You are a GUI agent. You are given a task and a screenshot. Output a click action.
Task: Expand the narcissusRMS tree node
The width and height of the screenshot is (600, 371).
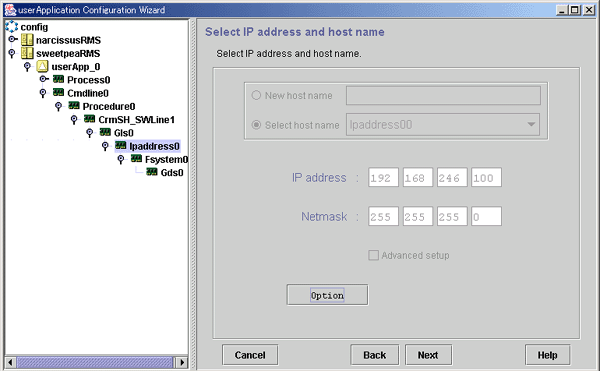pyautogui.click(x=13, y=39)
